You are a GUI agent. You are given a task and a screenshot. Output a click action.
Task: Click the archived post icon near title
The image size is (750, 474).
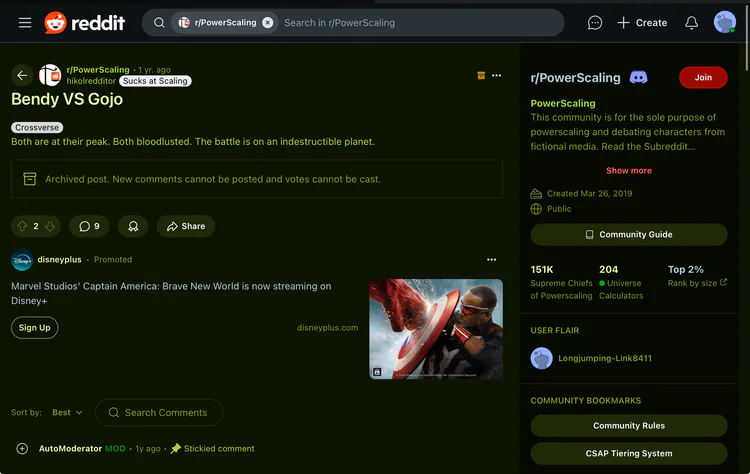click(481, 75)
